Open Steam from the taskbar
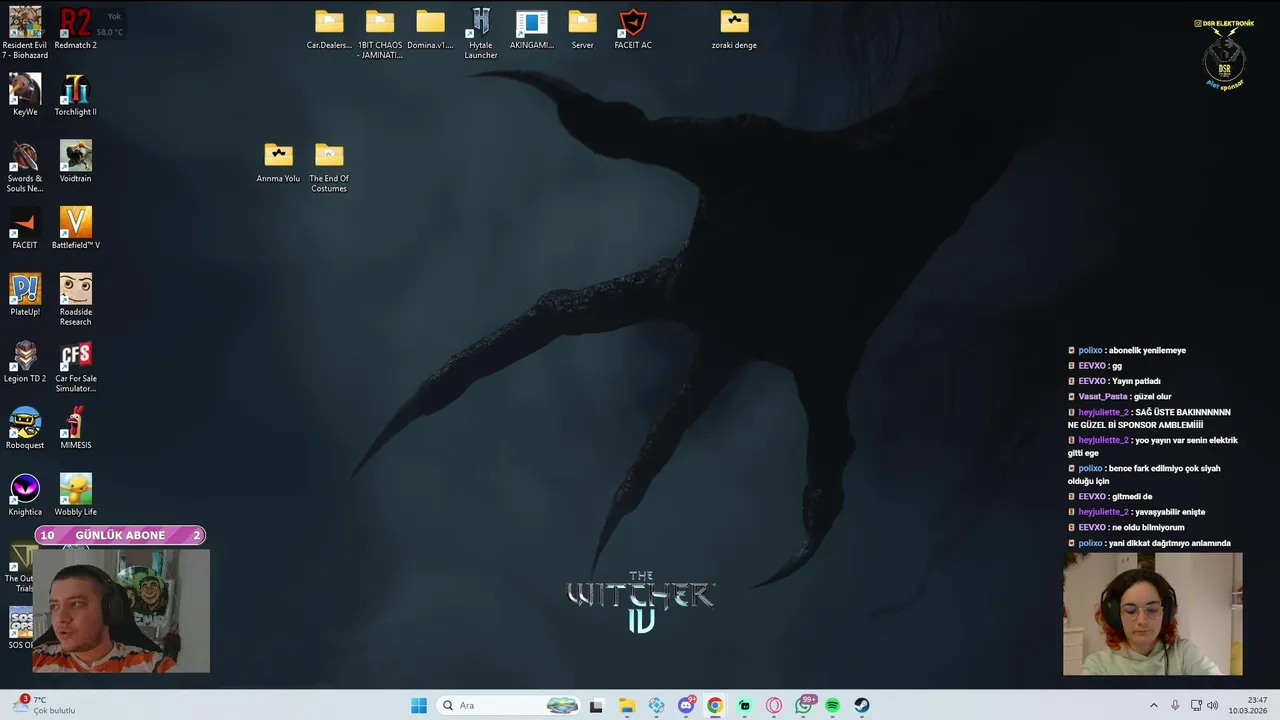 click(862, 705)
